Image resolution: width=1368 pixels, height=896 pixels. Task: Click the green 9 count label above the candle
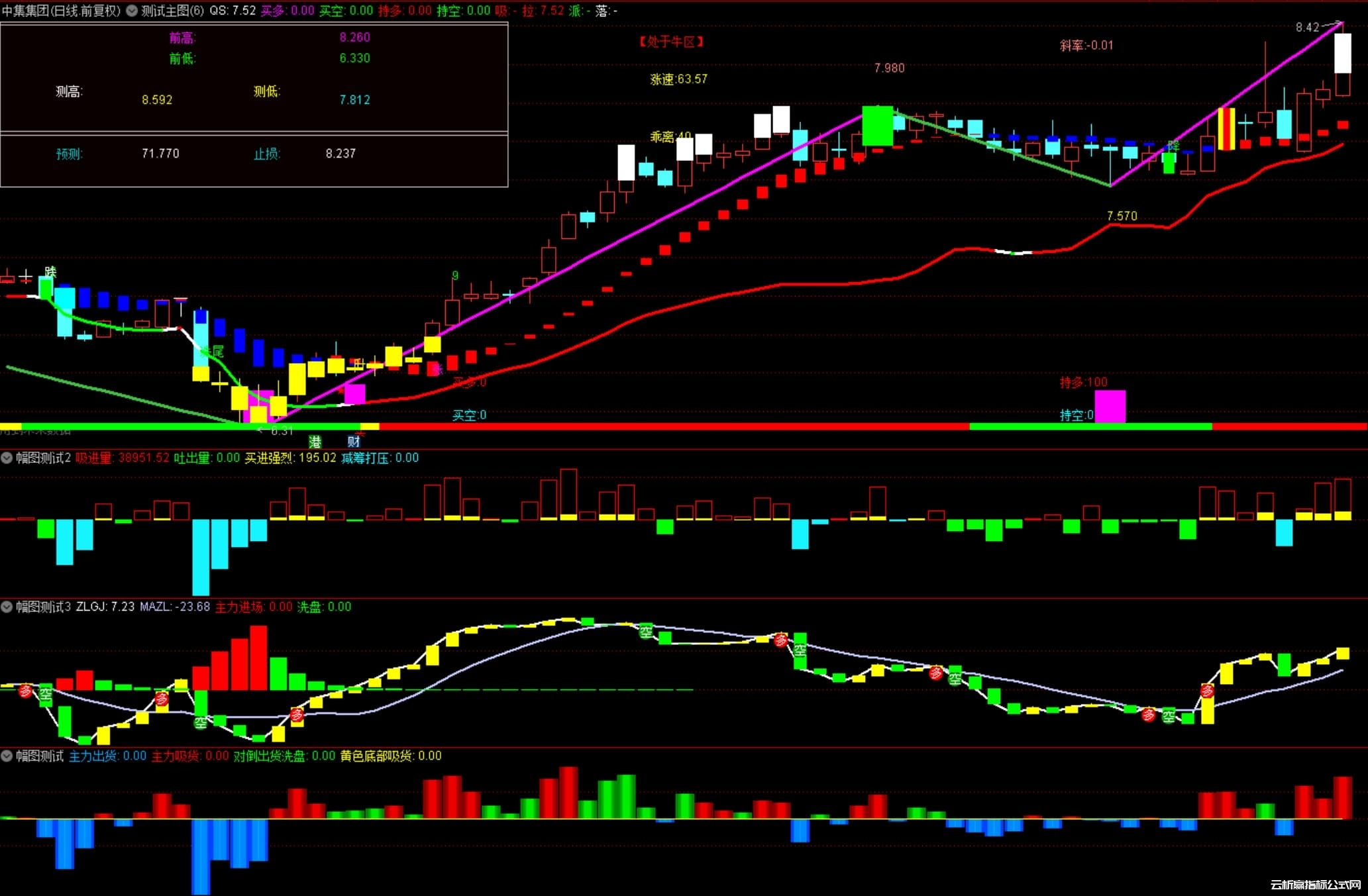click(x=455, y=275)
